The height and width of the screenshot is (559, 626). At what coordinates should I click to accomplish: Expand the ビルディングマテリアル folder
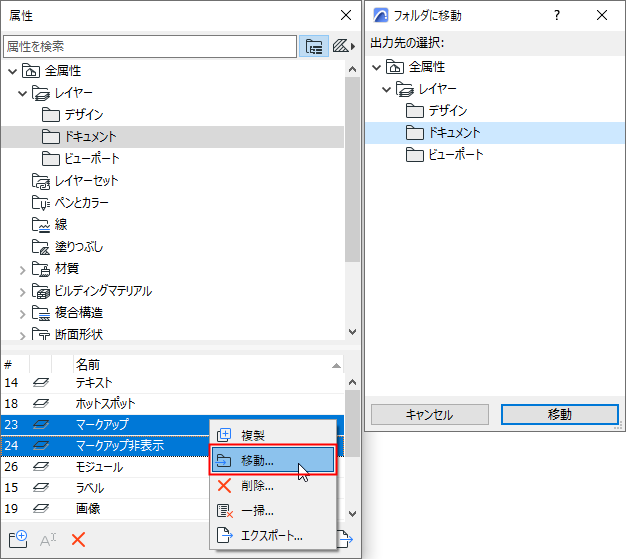tap(22, 292)
